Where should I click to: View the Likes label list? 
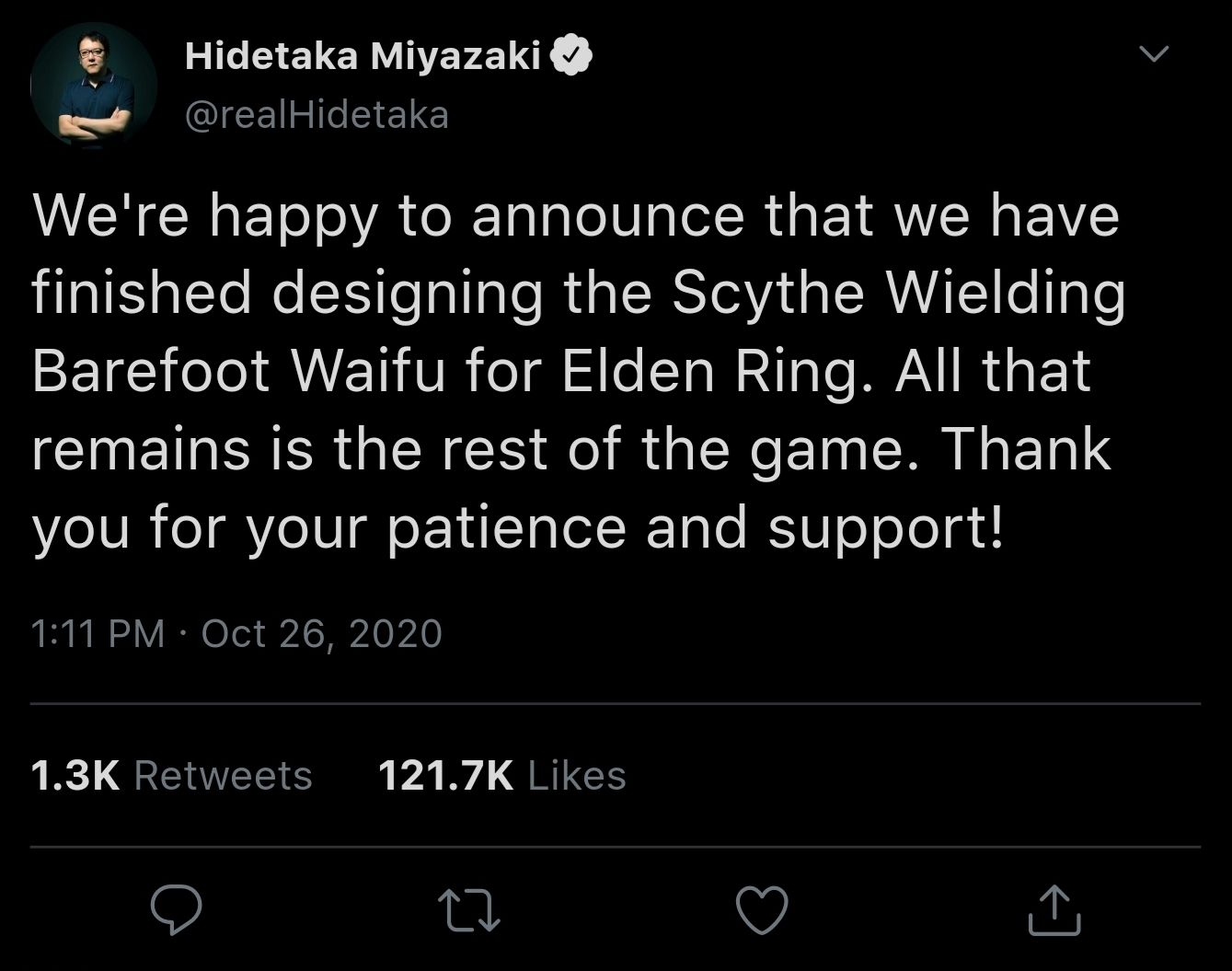point(577,775)
